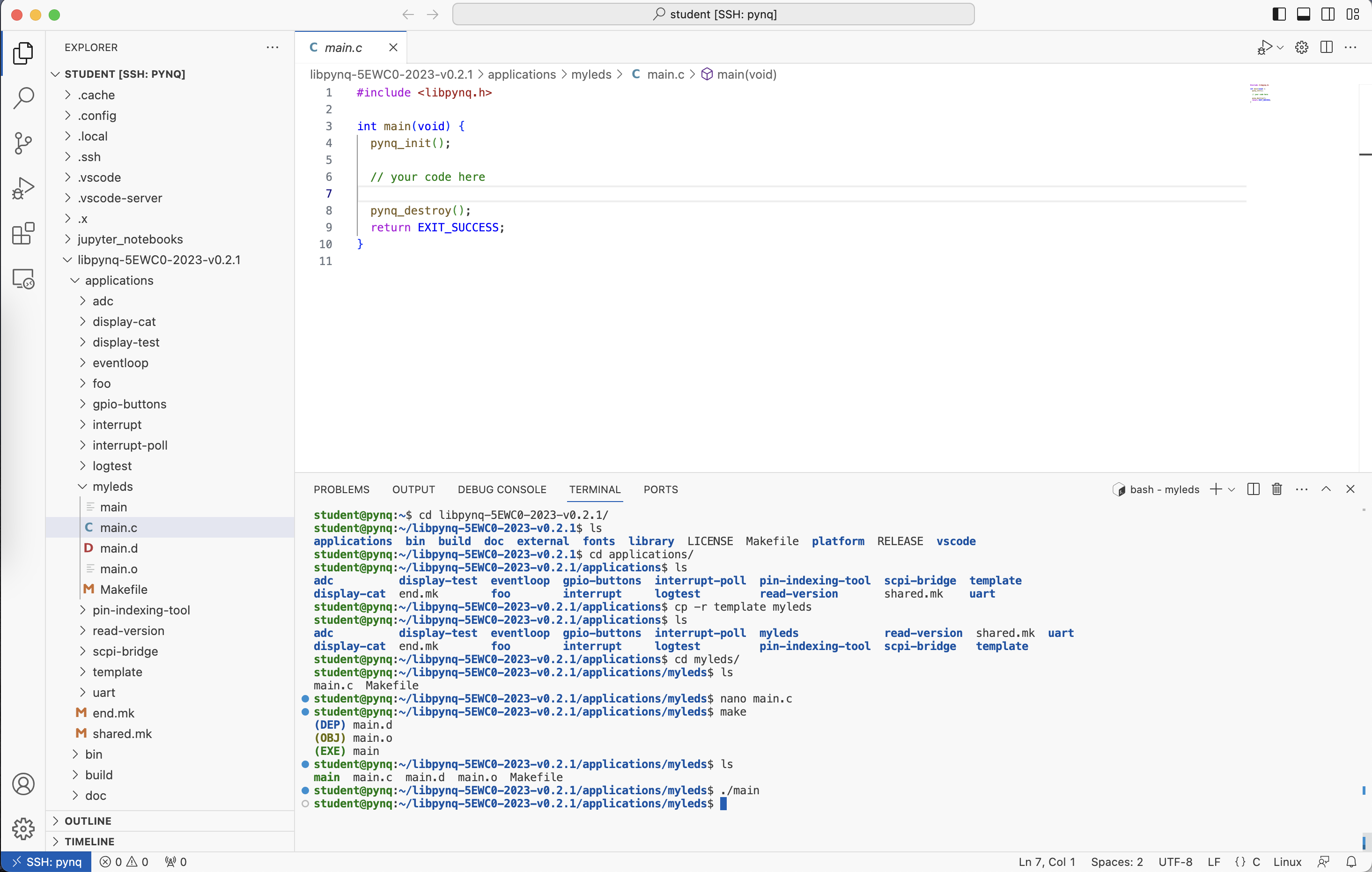Viewport: 1372px width, 872px height.
Task: Create a new terminal with plus icon
Action: 1215,489
